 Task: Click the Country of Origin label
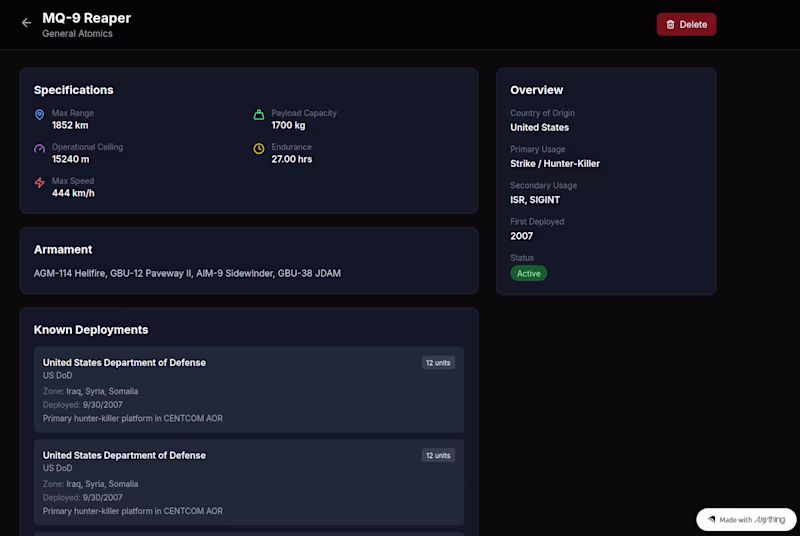click(542, 113)
